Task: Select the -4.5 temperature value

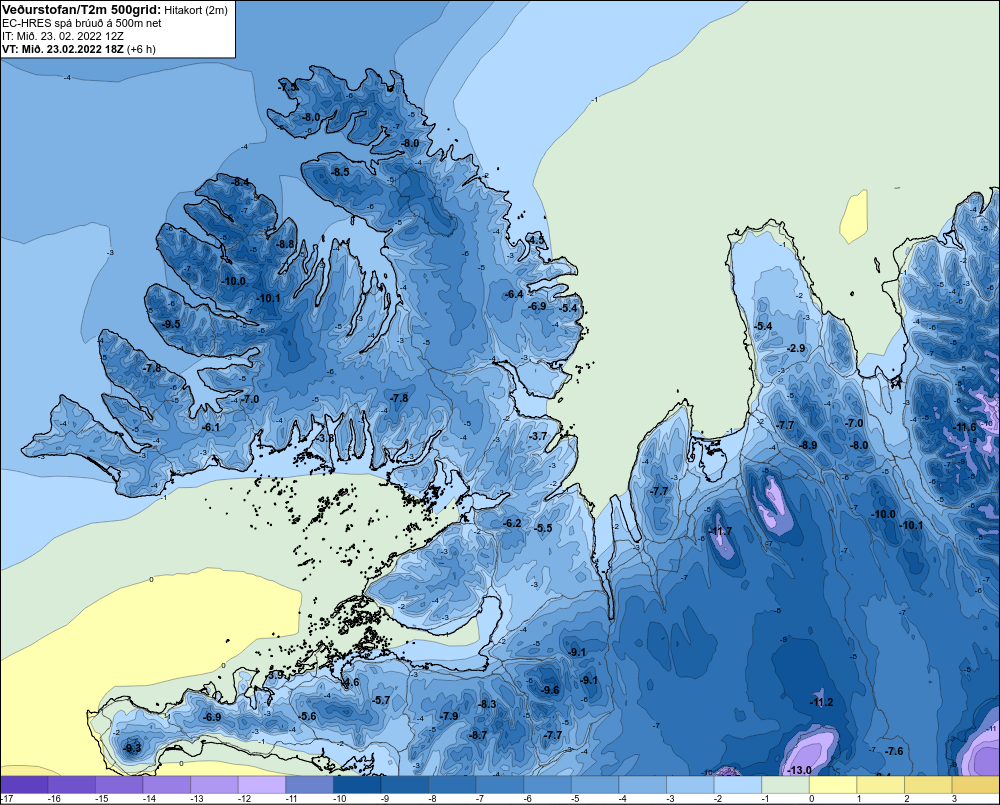Action: click(537, 240)
